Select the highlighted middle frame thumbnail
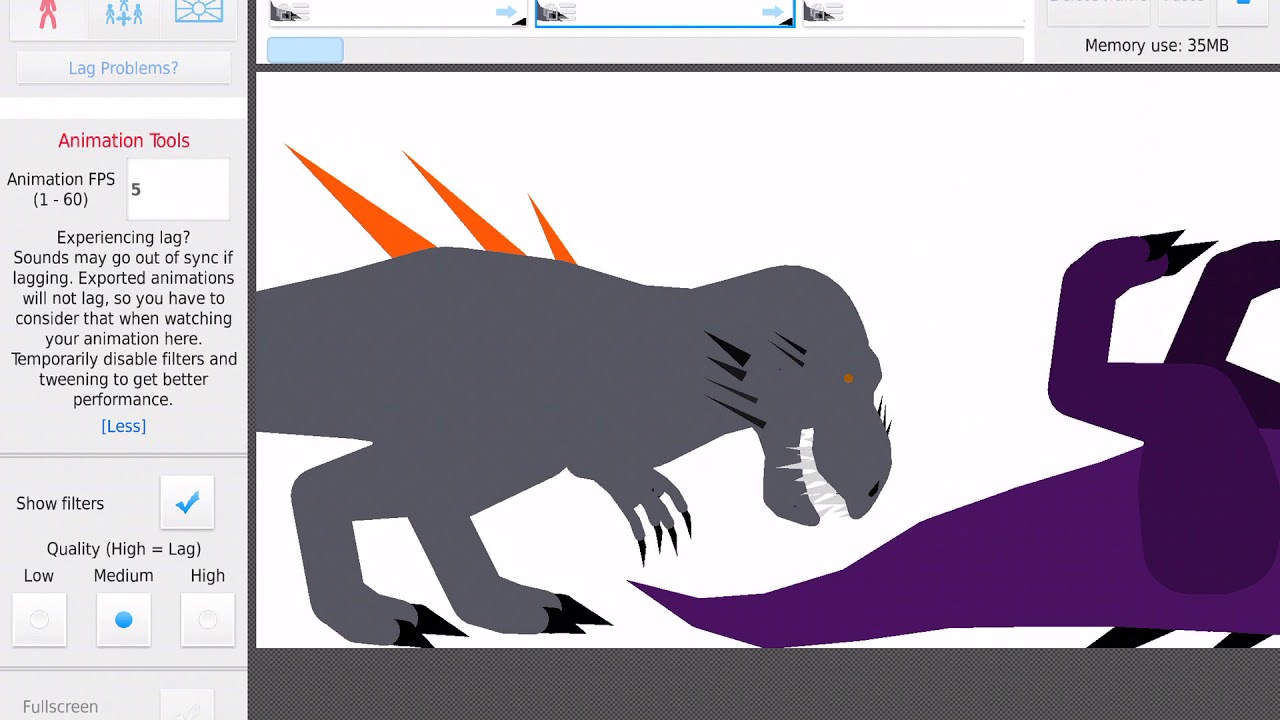The image size is (1280, 720). [665, 13]
